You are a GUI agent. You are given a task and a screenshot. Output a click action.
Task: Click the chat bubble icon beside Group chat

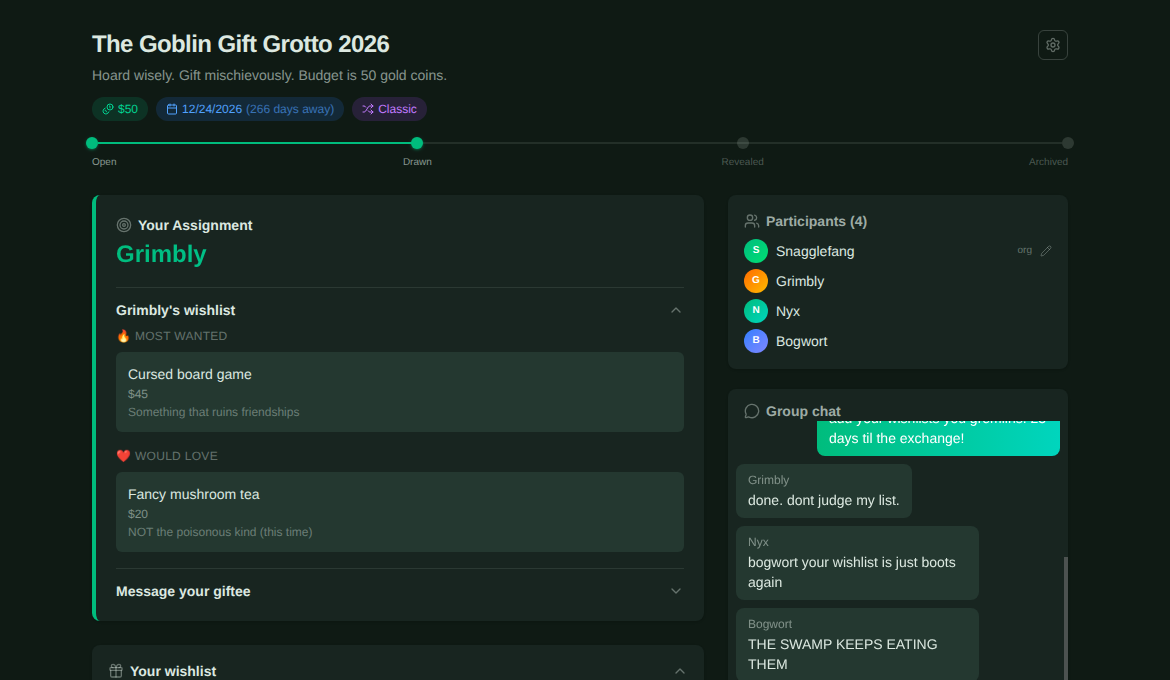(751, 410)
